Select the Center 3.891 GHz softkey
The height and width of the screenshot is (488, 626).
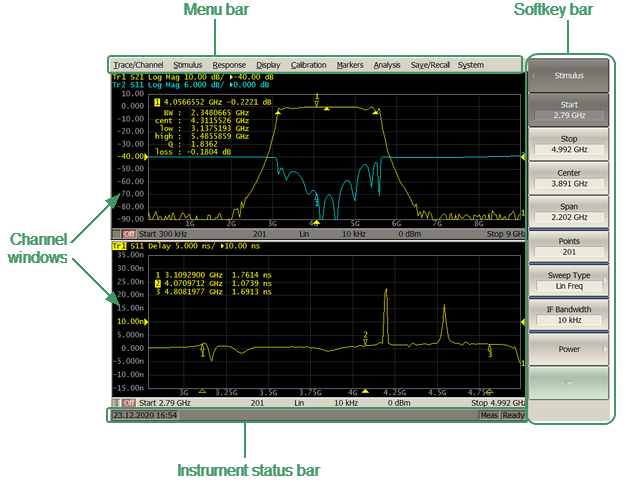click(x=569, y=178)
